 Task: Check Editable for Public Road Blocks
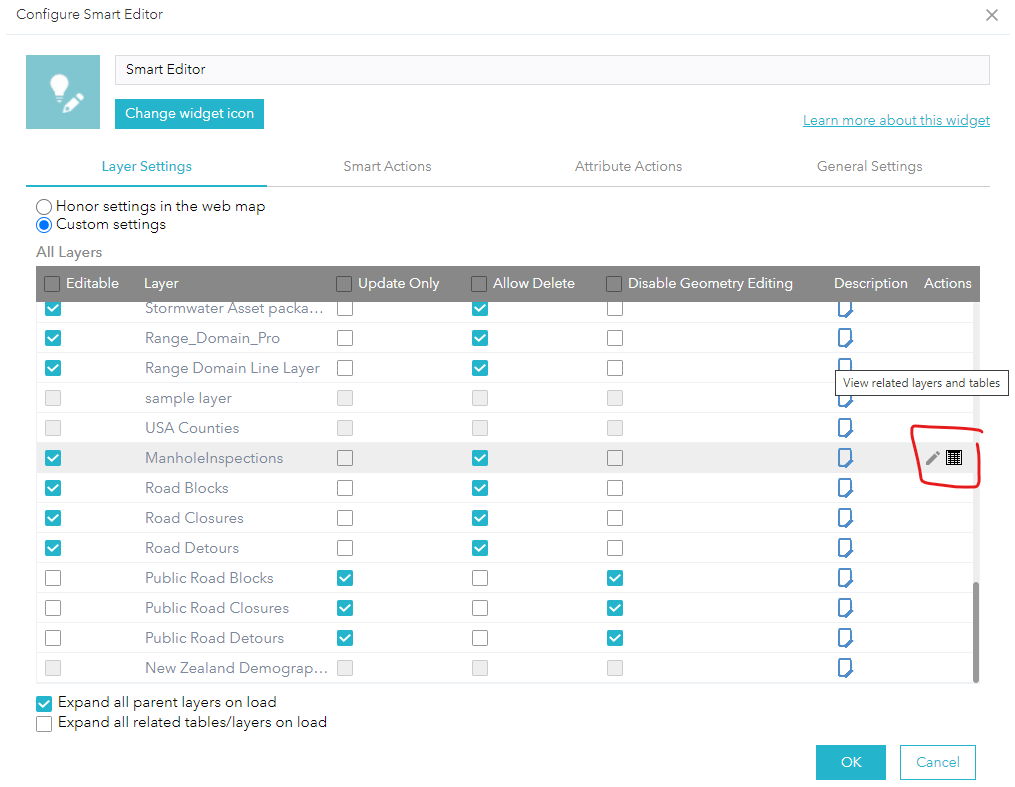(53, 578)
